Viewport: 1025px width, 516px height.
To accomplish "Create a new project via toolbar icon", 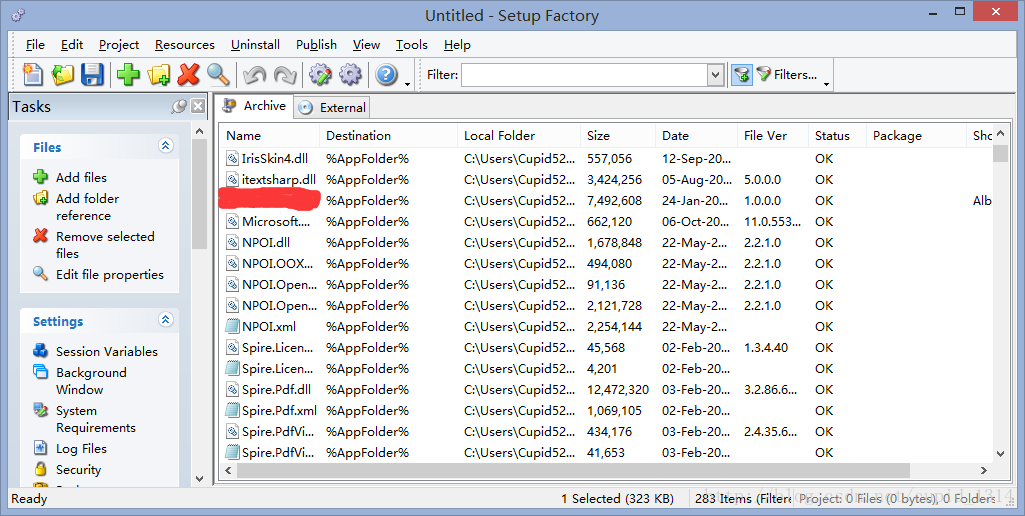I will pos(33,75).
